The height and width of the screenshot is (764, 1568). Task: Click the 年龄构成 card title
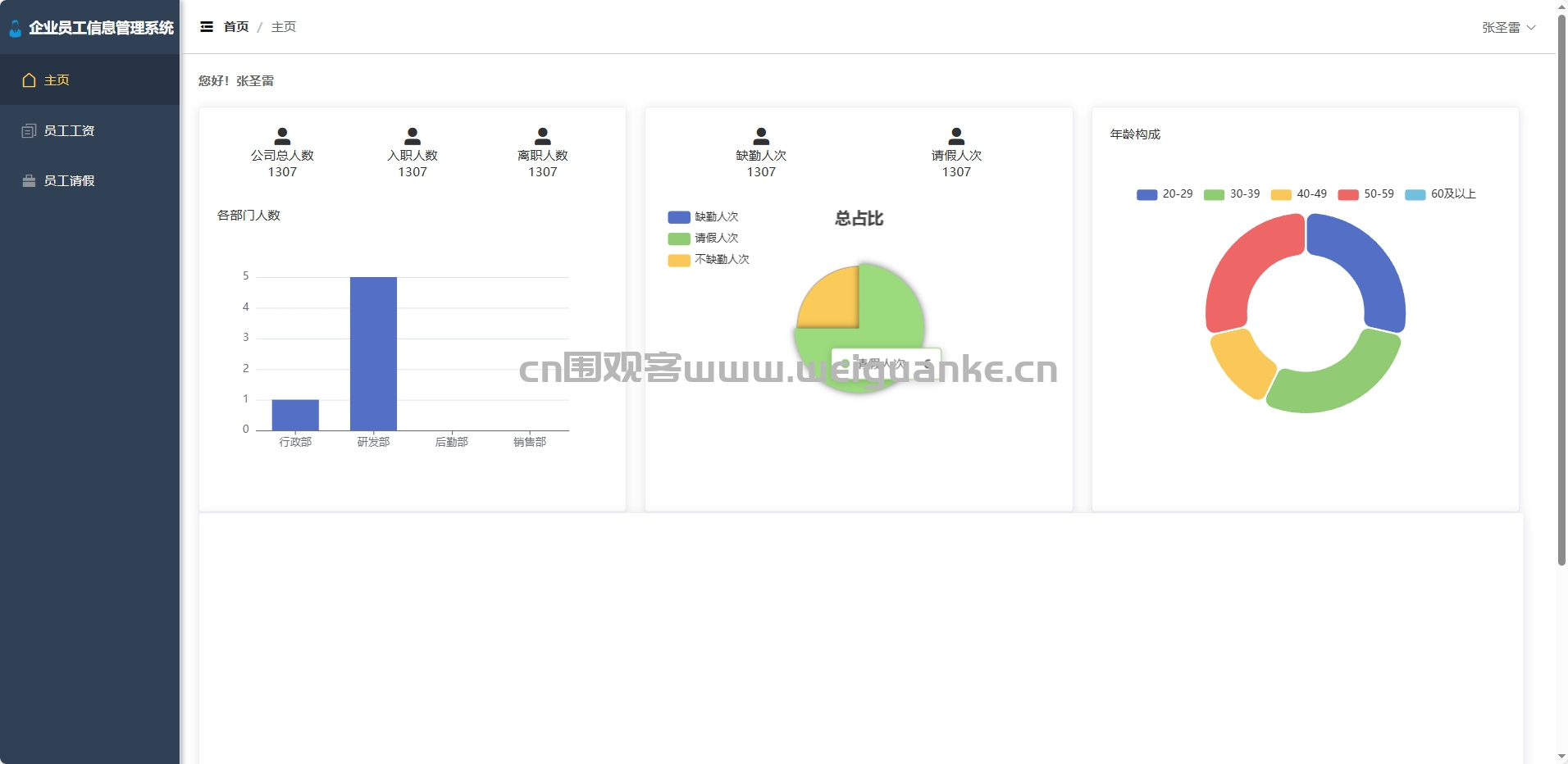click(x=1135, y=134)
